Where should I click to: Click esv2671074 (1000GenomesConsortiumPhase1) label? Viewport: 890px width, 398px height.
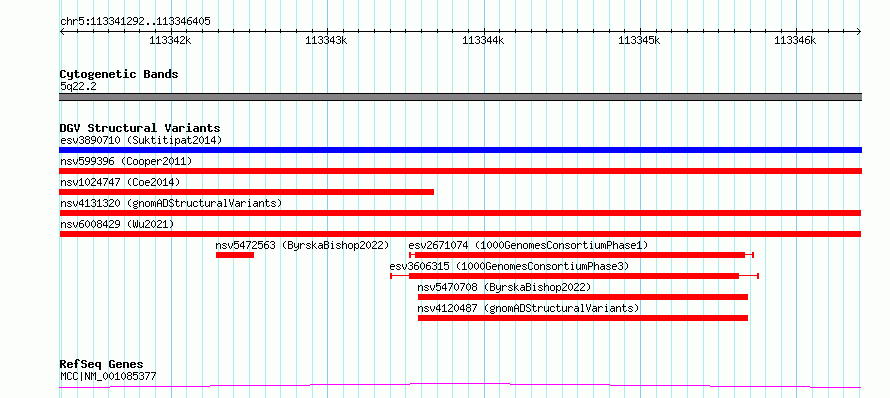pyautogui.click(x=528, y=245)
